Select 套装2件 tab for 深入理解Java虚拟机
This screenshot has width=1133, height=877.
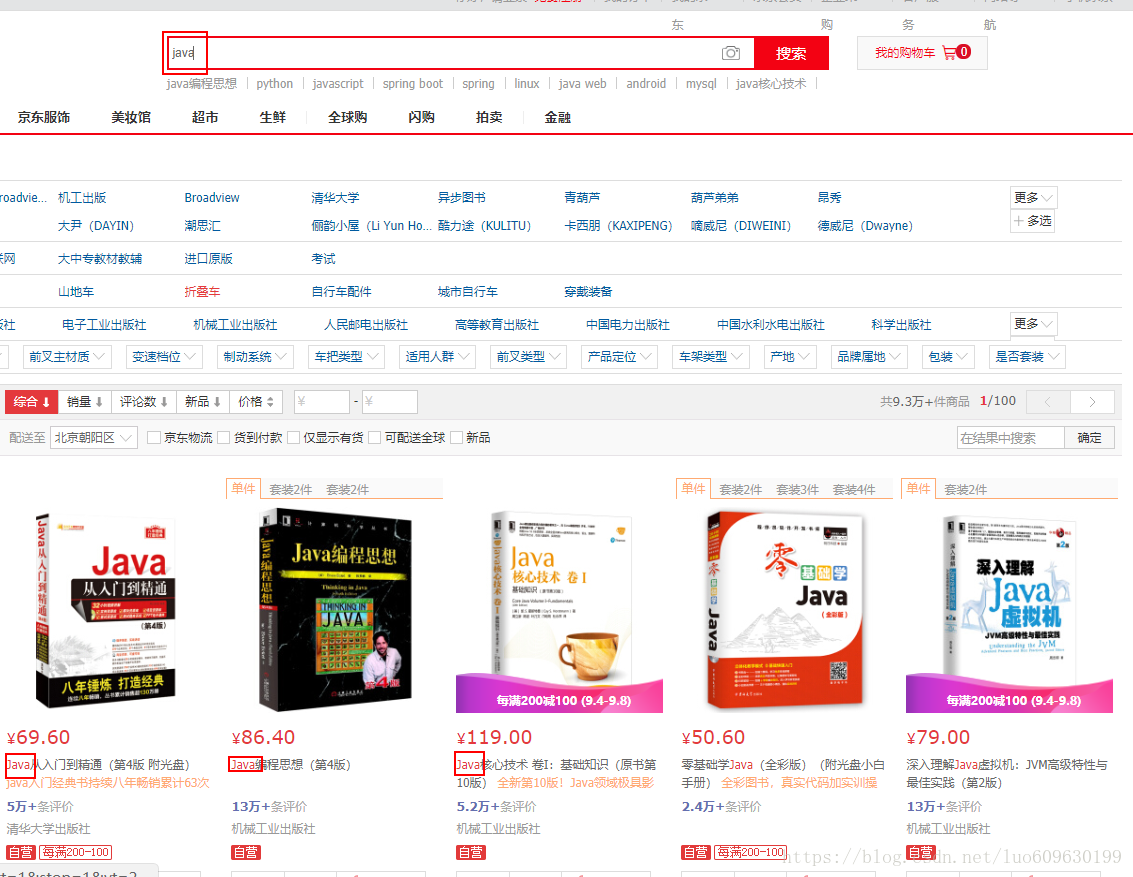click(965, 490)
